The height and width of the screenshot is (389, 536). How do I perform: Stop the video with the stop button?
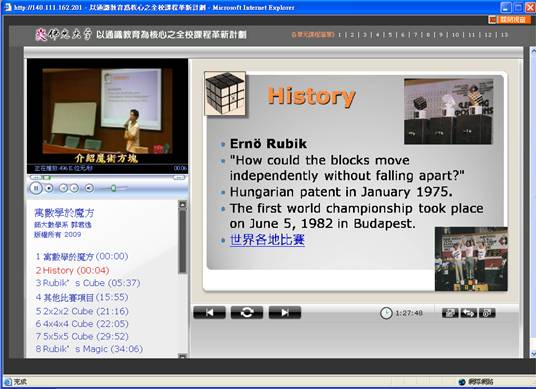49,188
